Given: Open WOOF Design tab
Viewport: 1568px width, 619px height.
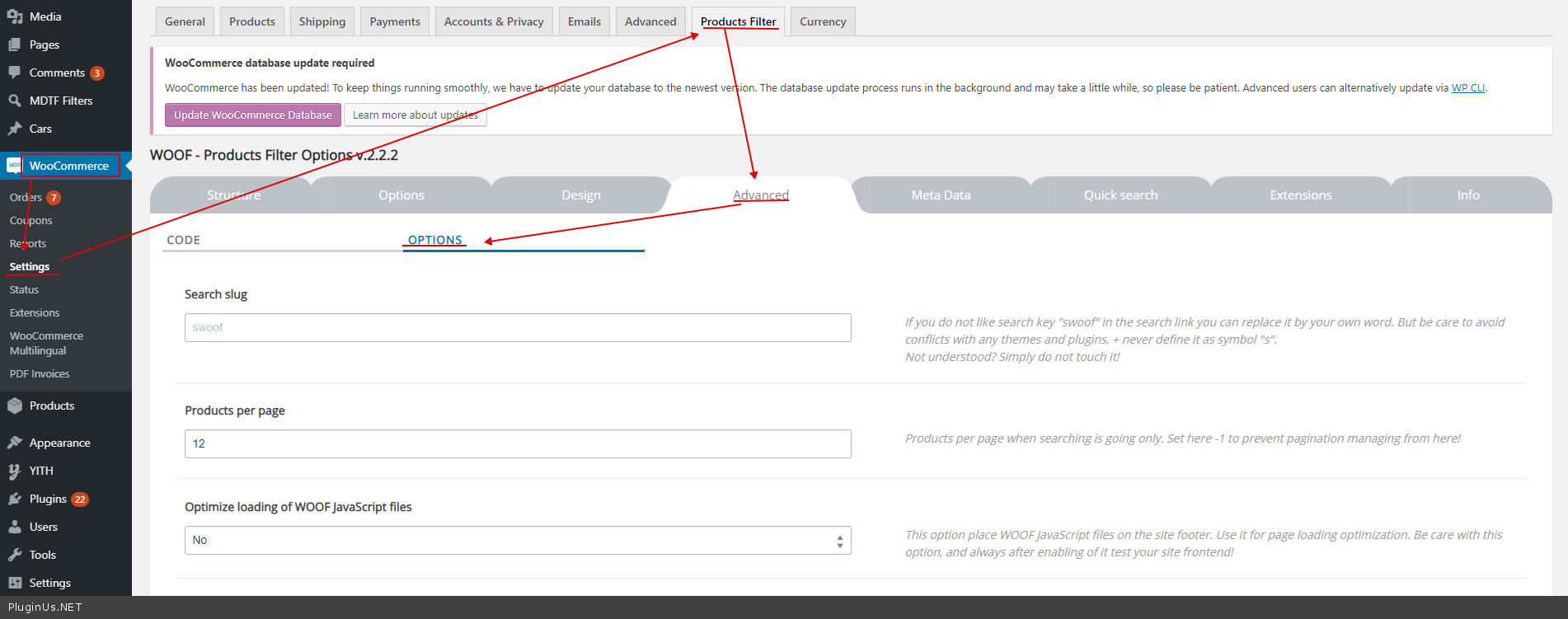Looking at the screenshot, I should [x=581, y=195].
